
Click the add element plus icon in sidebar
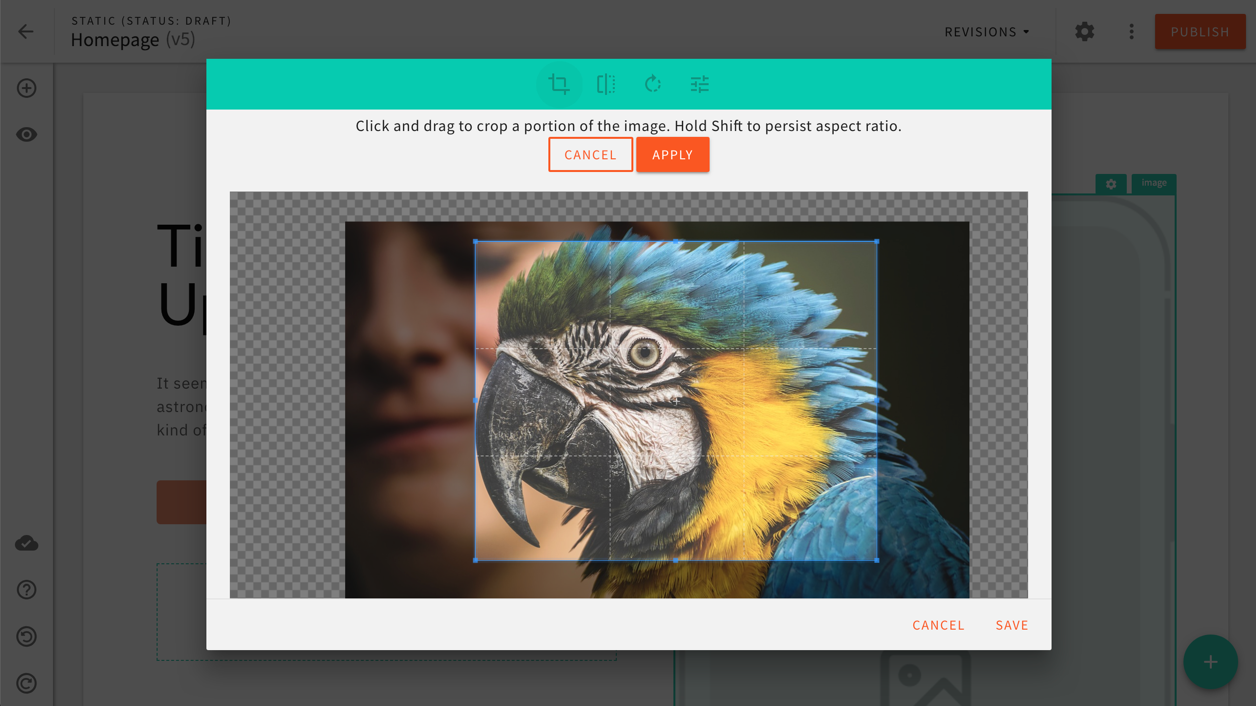pyautogui.click(x=27, y=88)
